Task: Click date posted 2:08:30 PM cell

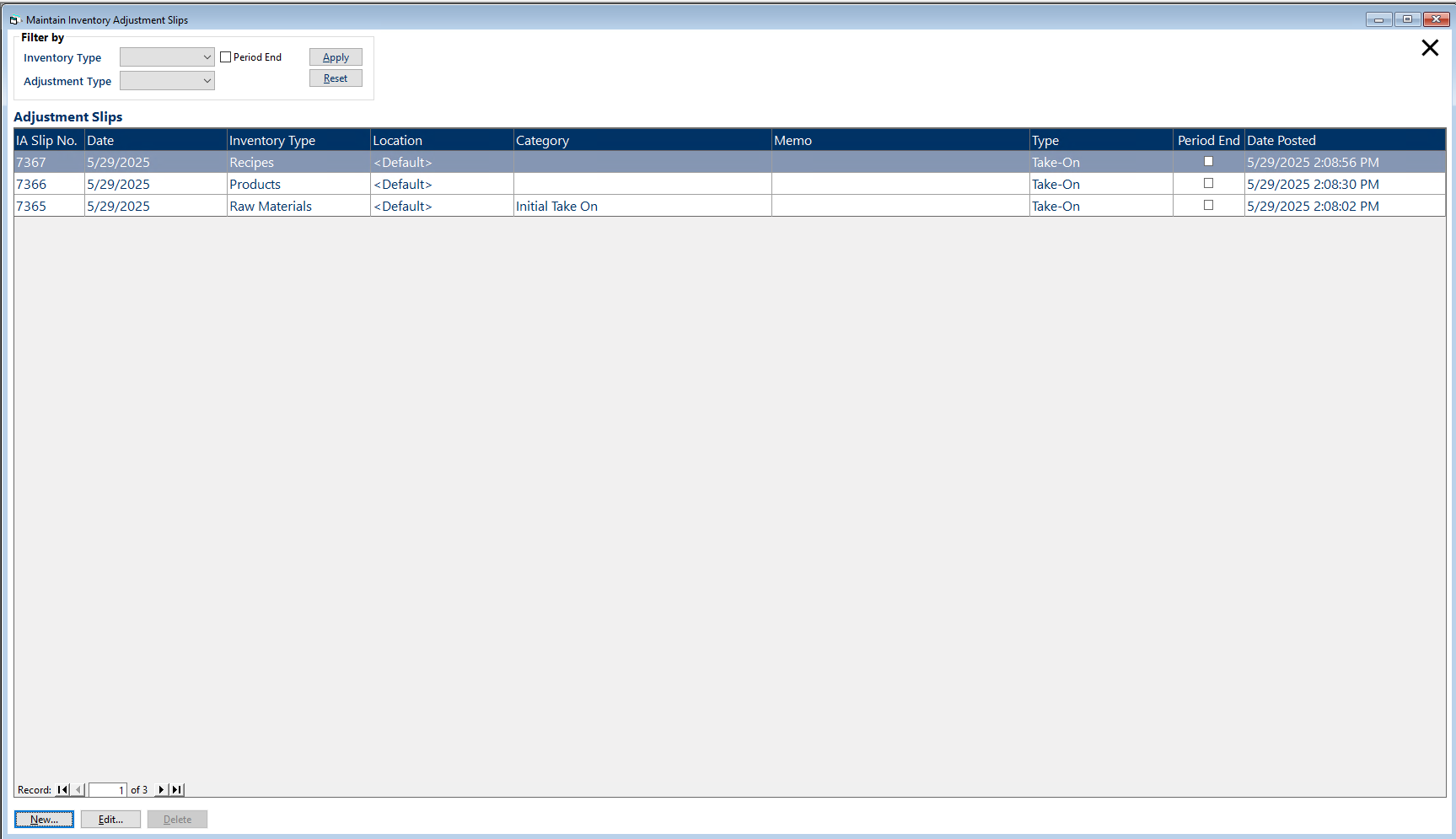Action: [x=1345, y=184]
